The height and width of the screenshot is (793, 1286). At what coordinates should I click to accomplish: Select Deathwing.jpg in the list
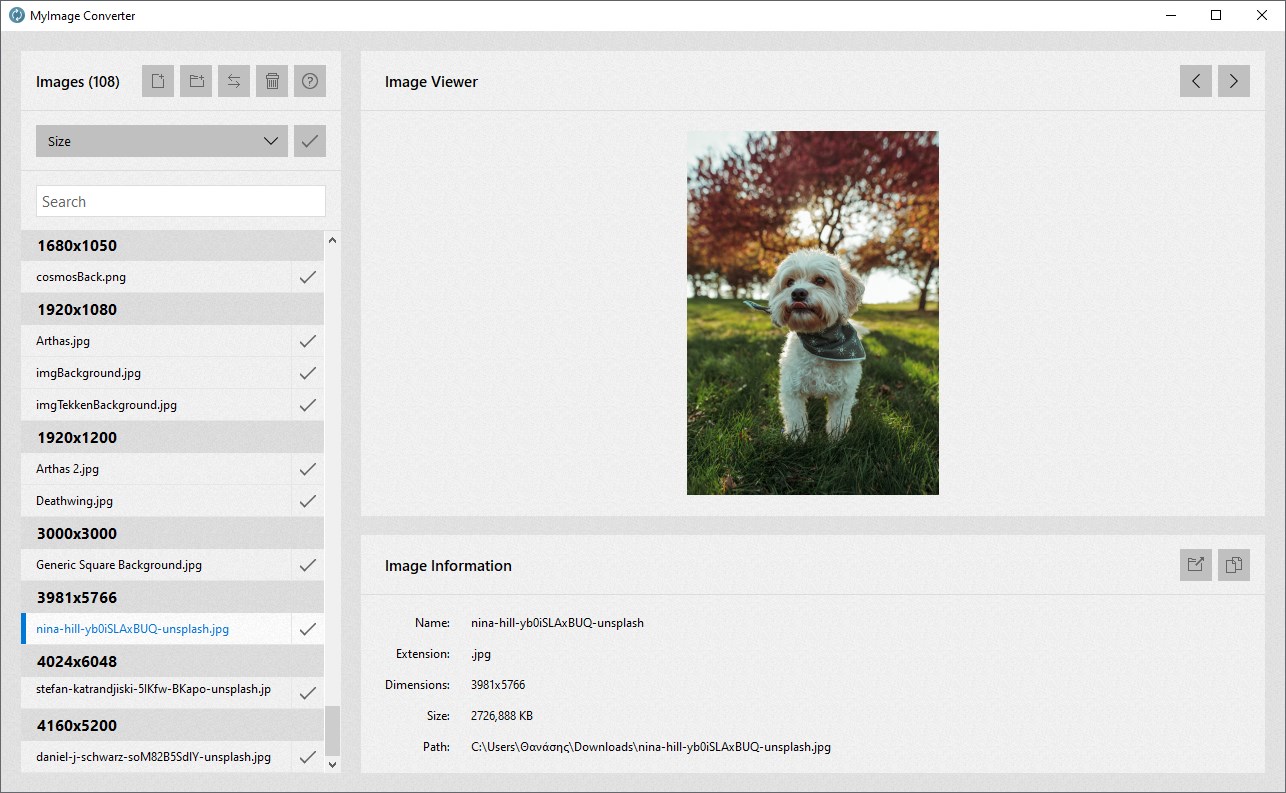(x=157, y=501)
